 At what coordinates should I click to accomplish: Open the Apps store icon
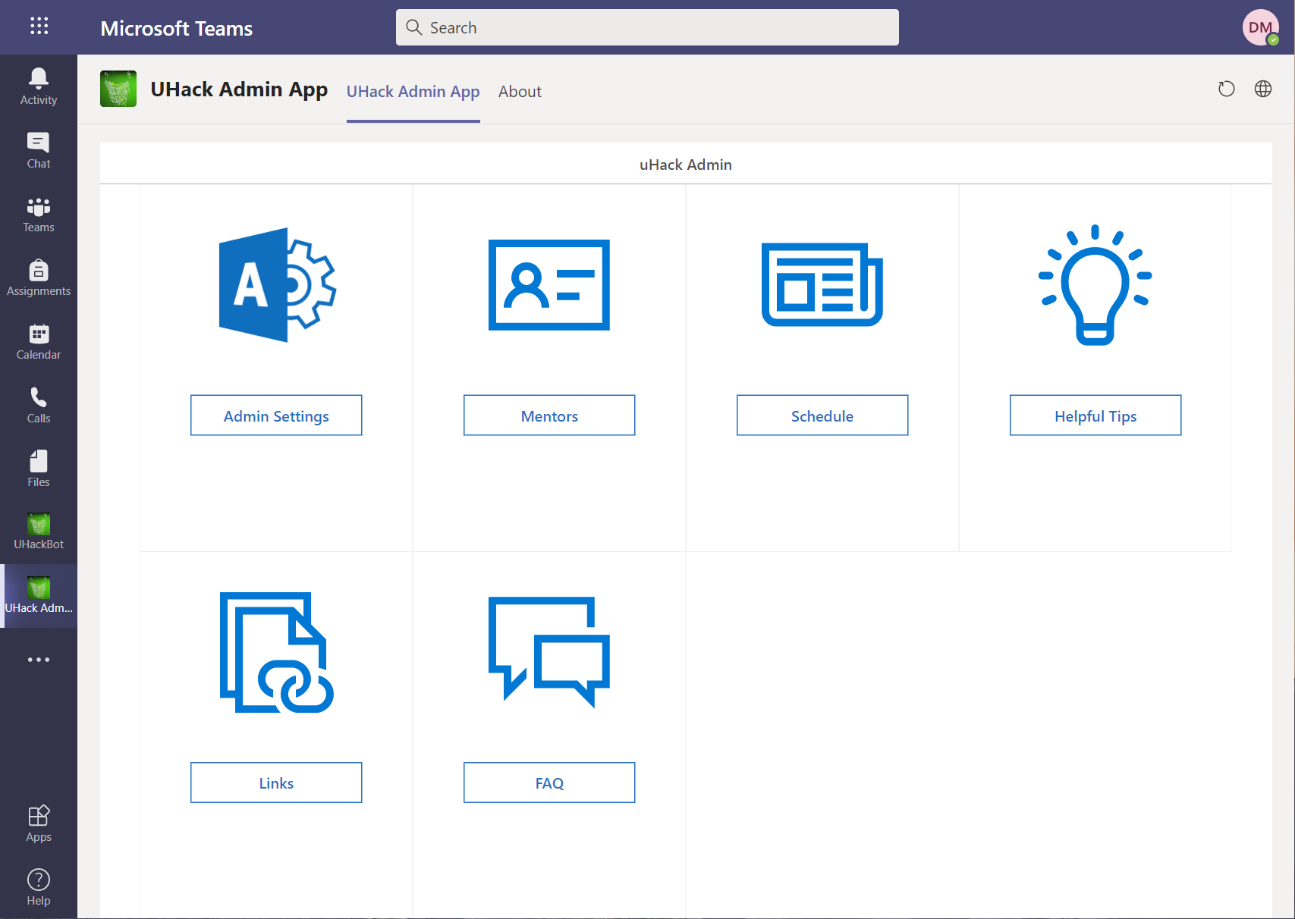[38, 823]
